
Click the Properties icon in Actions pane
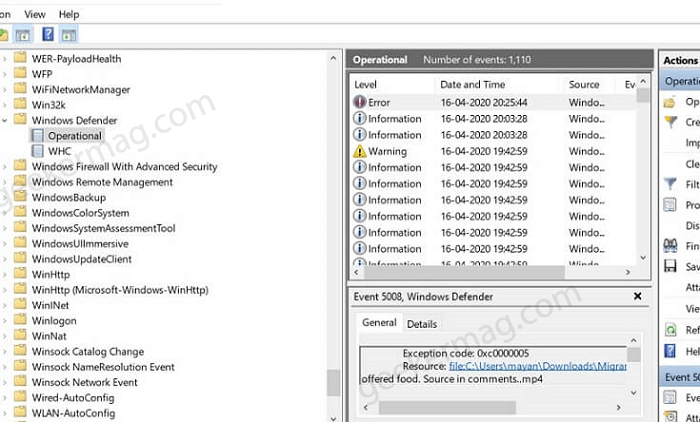point(670,205)
